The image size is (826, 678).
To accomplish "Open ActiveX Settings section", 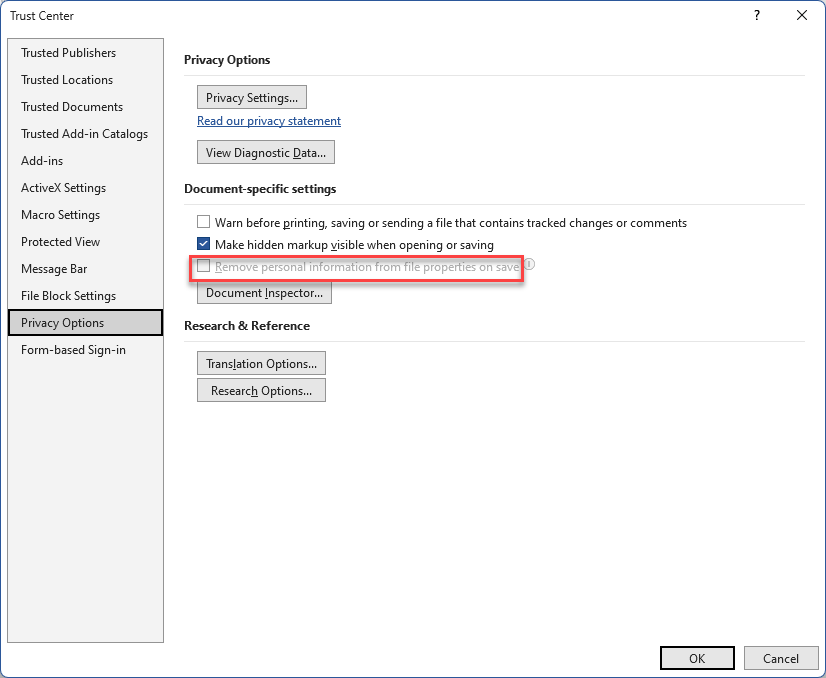I will 85,188.
